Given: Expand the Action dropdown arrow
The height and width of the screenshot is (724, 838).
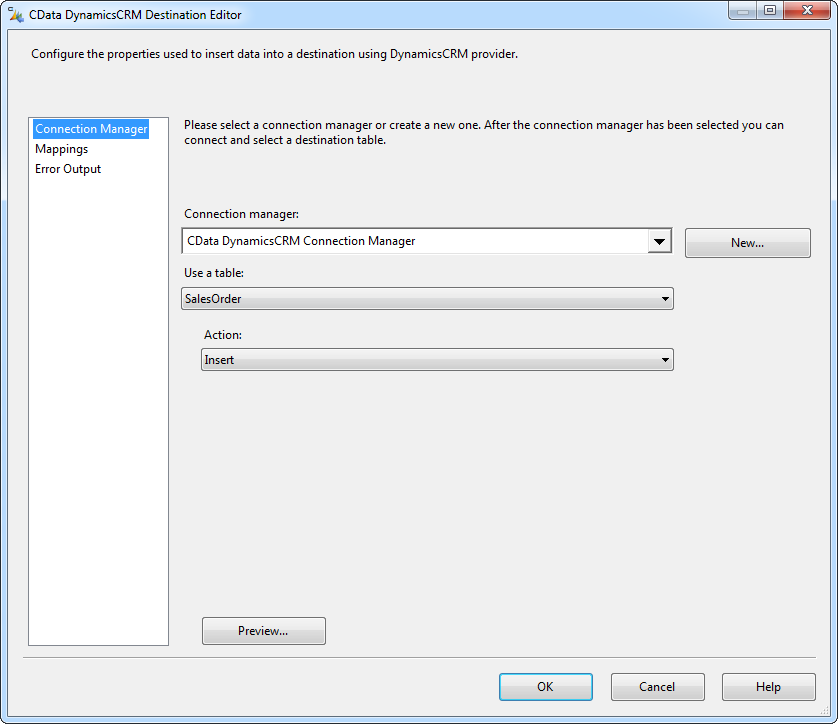Looking at the screenshot, I should click(664, 360).
